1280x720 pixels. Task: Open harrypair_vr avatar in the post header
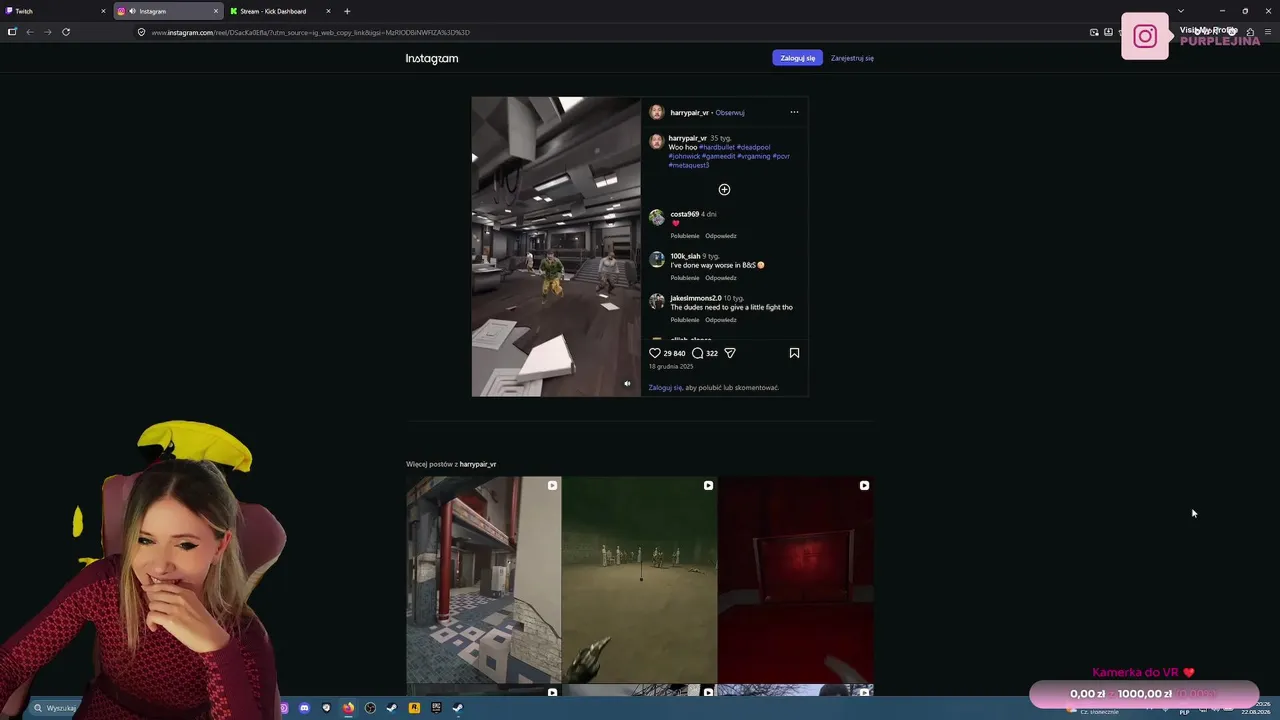tap(657, 112)
